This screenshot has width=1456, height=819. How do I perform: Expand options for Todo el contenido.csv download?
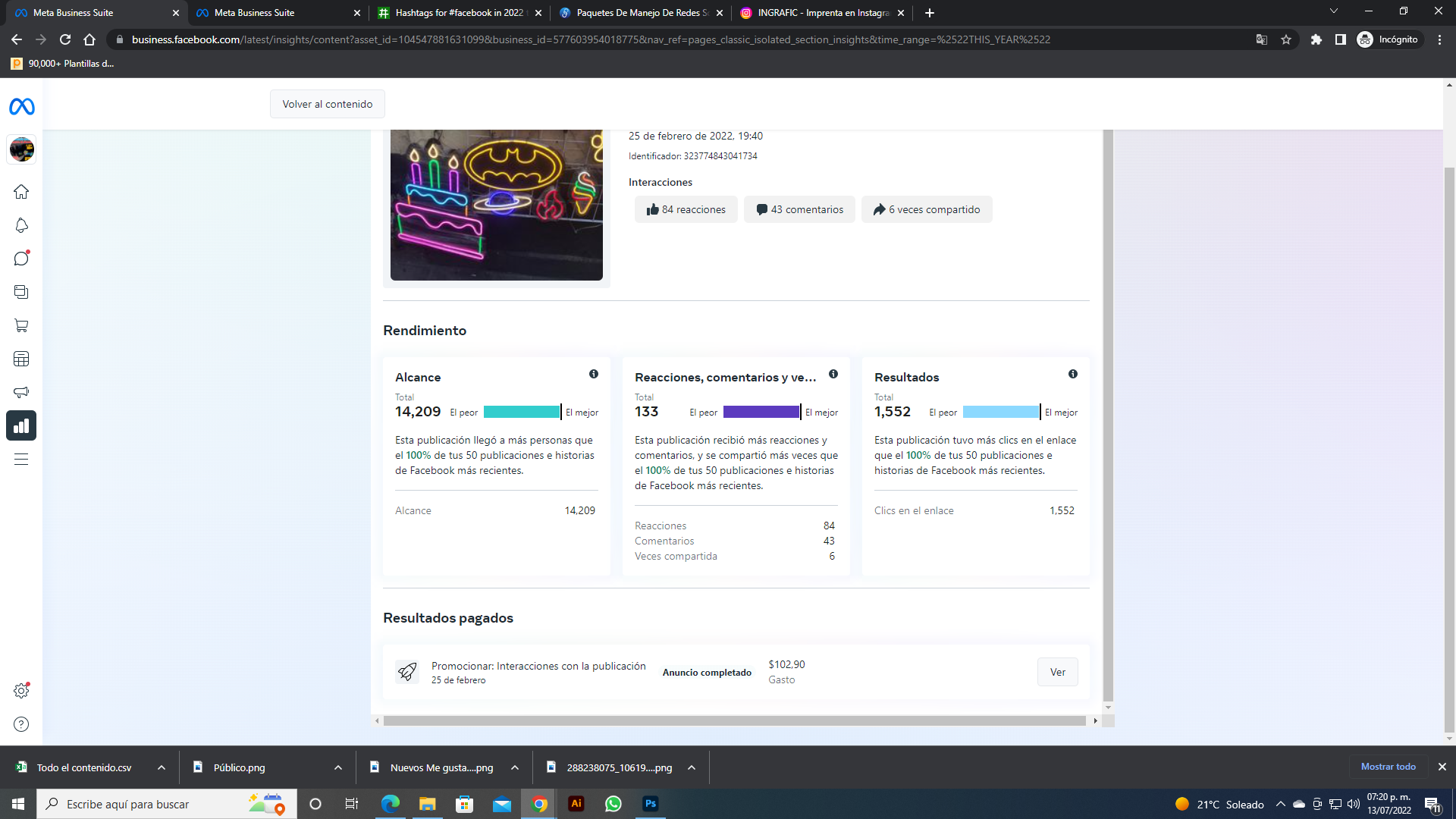162,767
